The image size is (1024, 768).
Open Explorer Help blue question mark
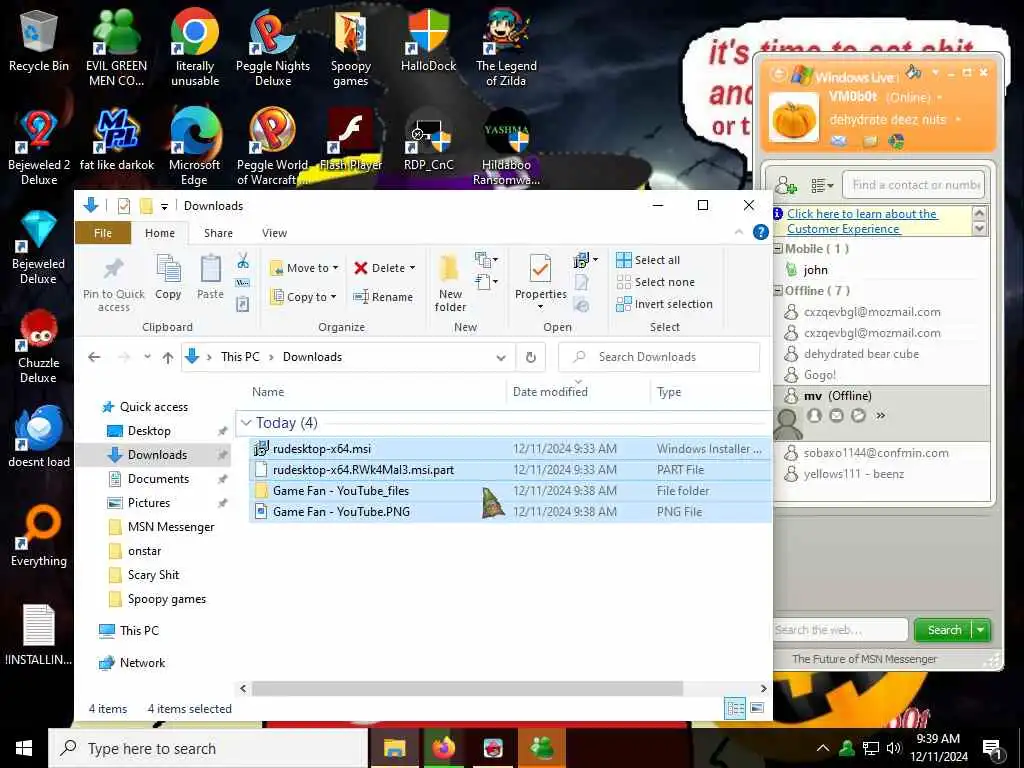coord(760,232)
